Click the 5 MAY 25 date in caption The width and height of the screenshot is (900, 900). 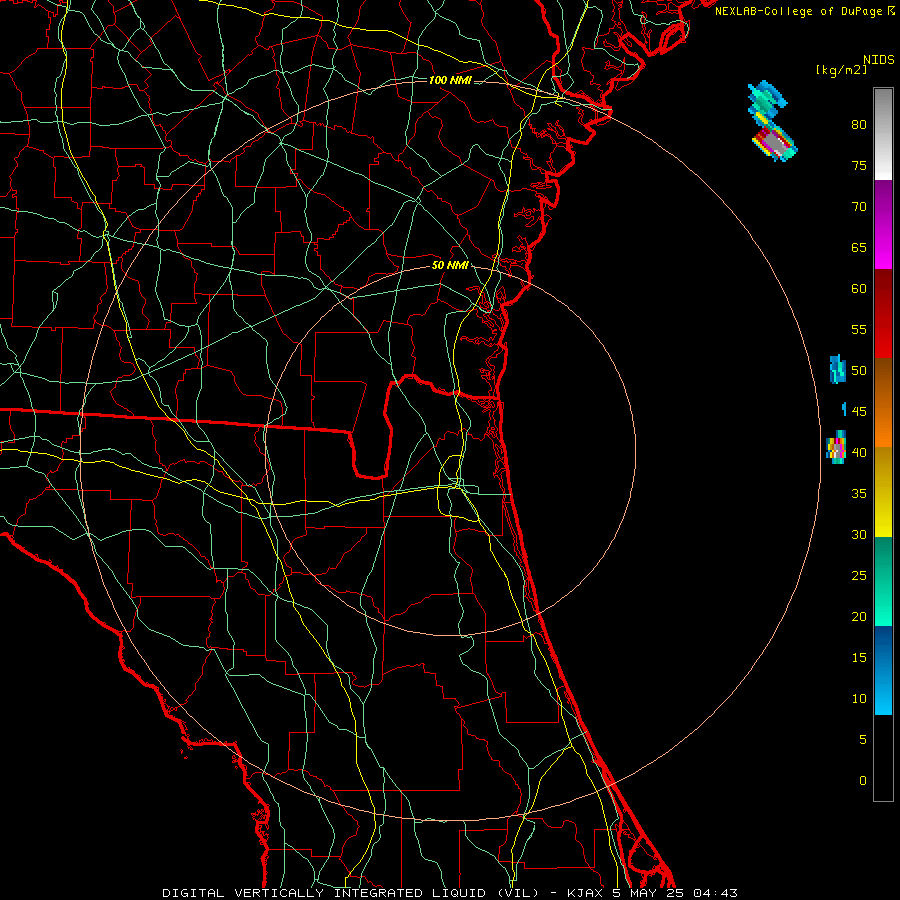648,893
